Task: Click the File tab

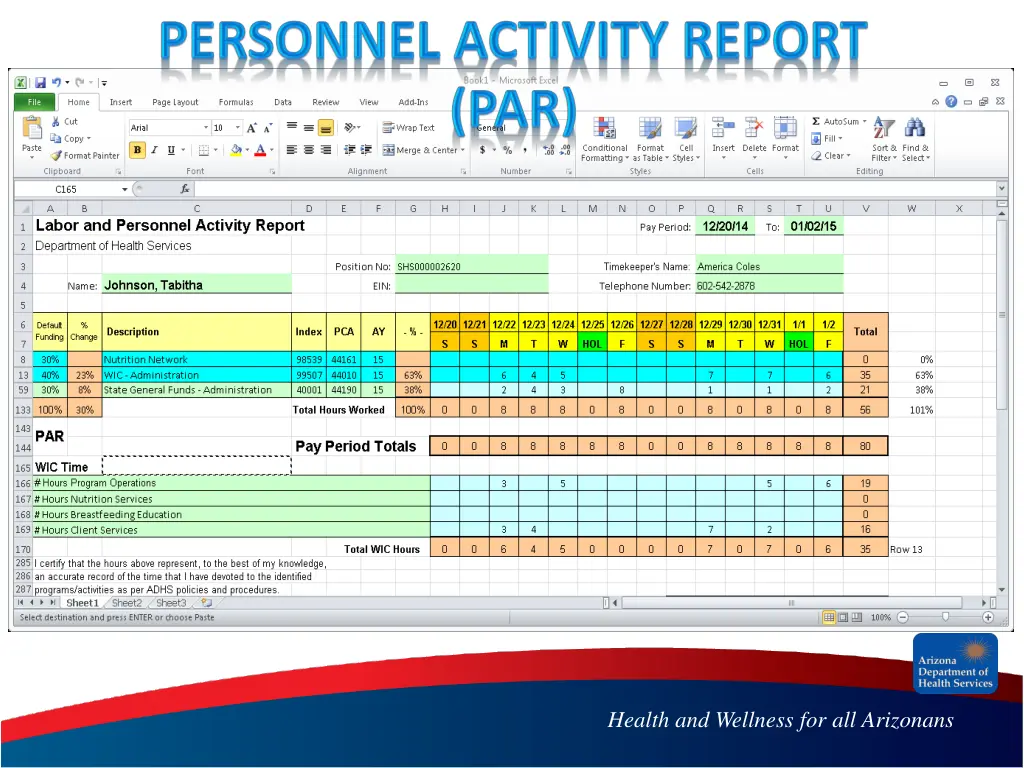Action: click(34, 102)
